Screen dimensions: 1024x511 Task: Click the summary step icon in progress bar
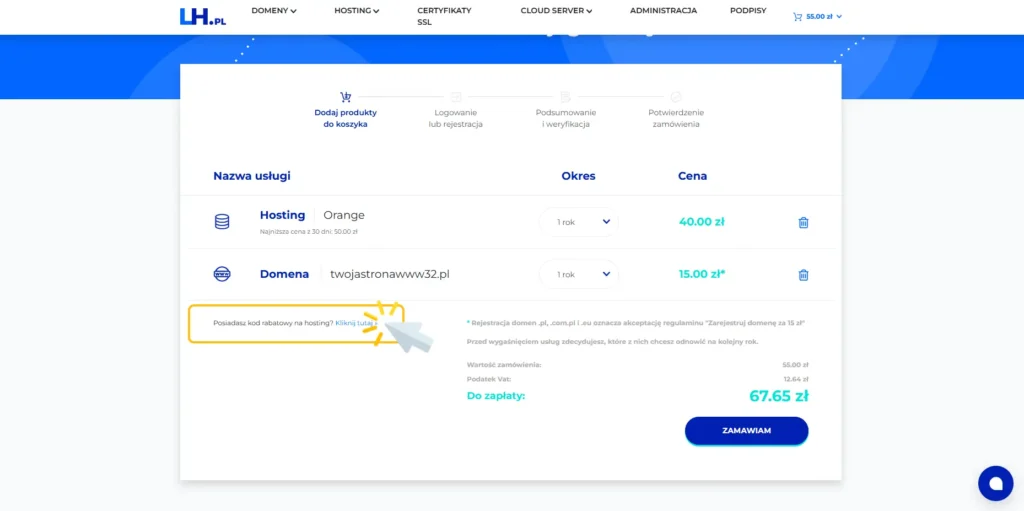pos(565,97)
